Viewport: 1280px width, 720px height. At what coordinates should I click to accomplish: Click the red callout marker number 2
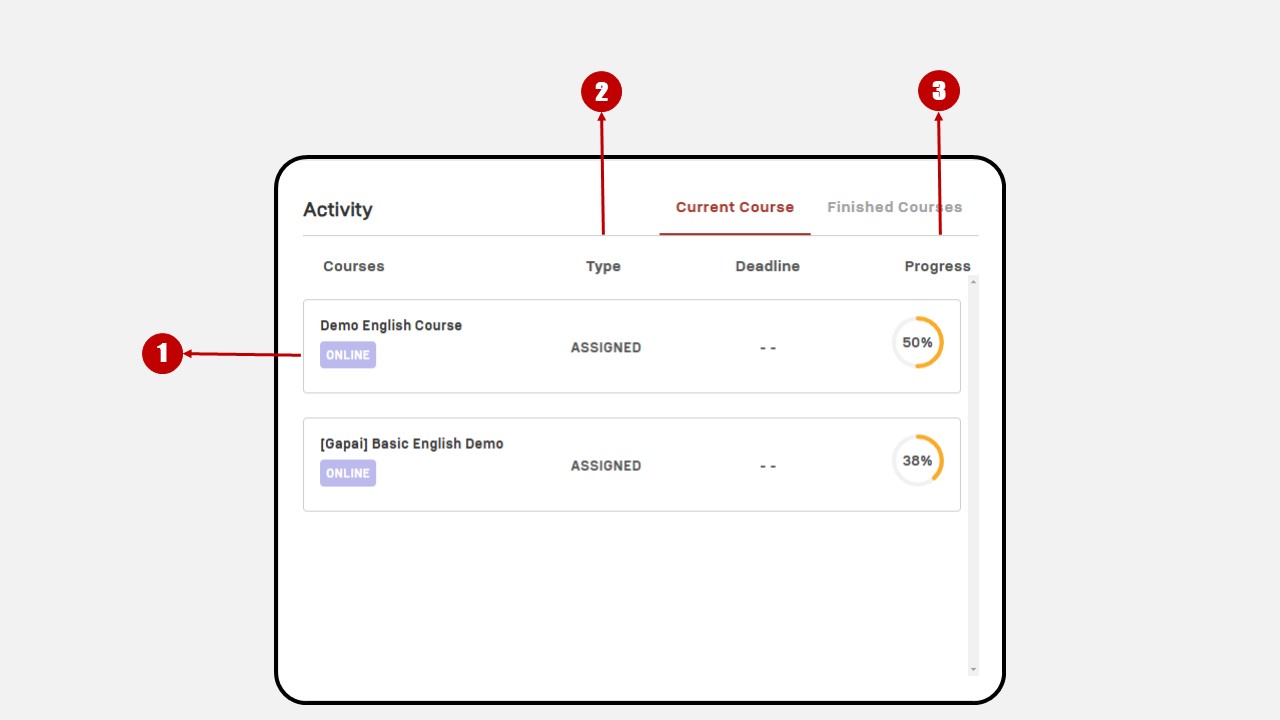click(601, 92)
